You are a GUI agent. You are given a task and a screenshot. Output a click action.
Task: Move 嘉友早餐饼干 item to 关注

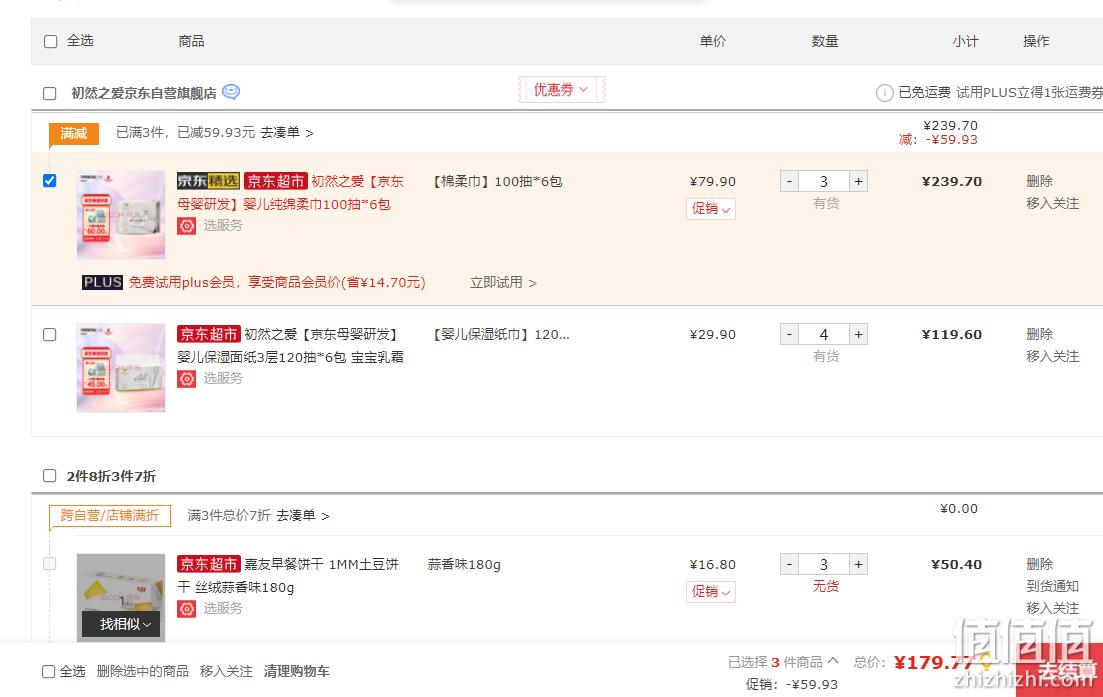(1052, 608)
